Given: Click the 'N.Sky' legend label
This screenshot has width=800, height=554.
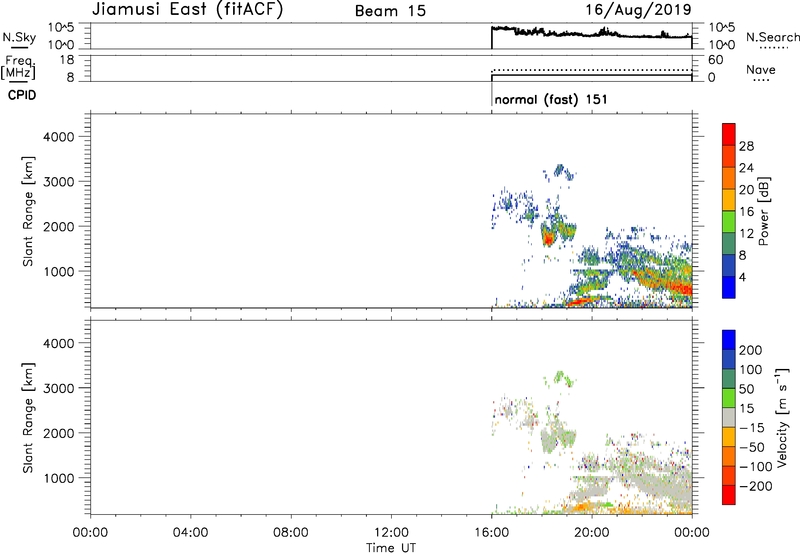Looking at the screenshot, I should [19, 37].
